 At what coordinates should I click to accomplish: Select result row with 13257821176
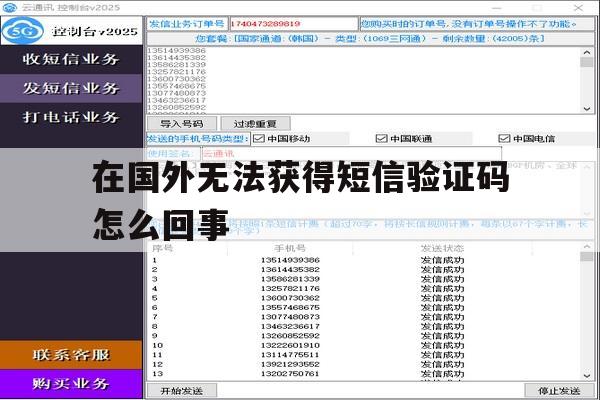[364, 288]
